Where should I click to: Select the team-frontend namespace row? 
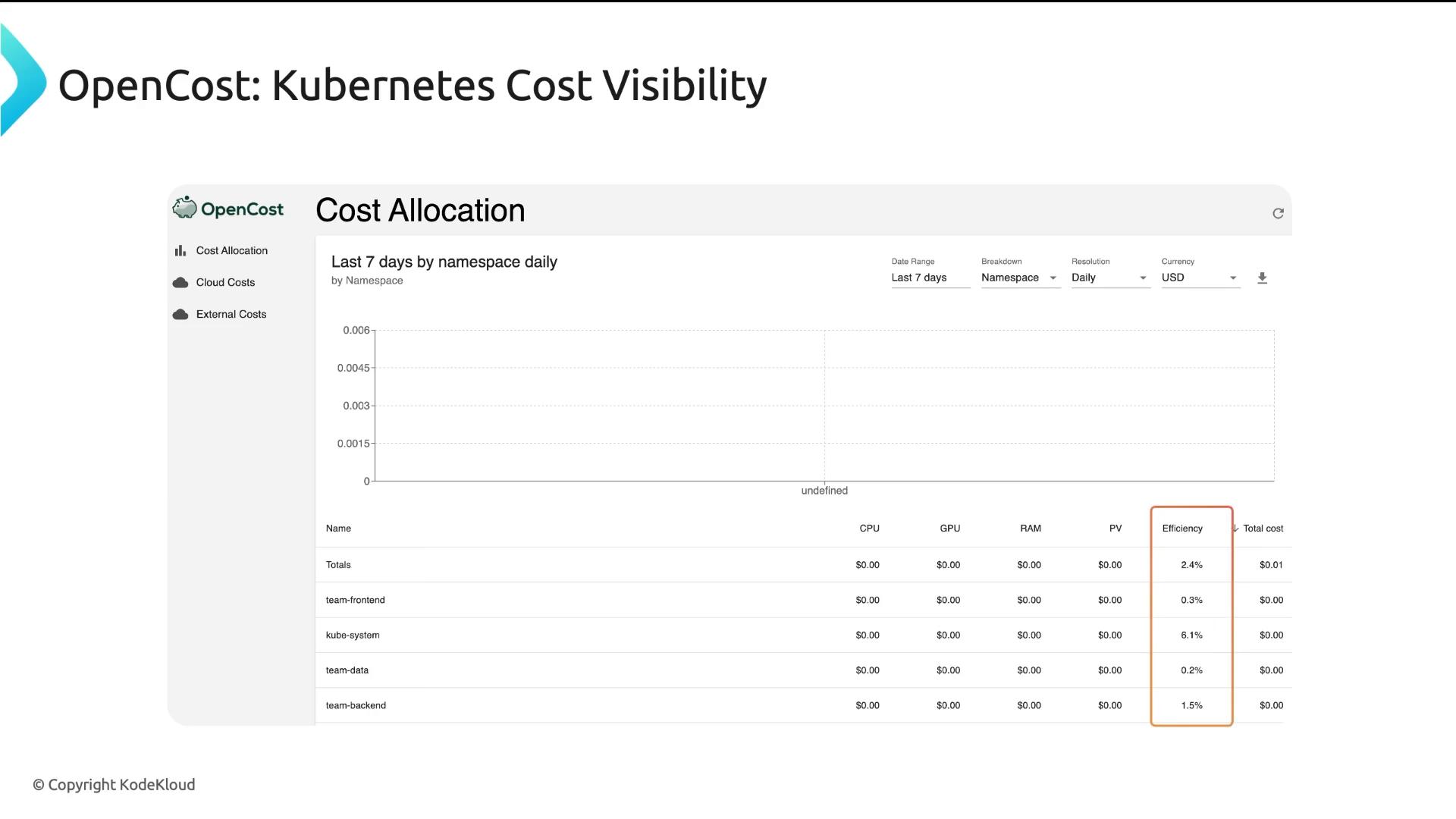(x=803, y=600)
